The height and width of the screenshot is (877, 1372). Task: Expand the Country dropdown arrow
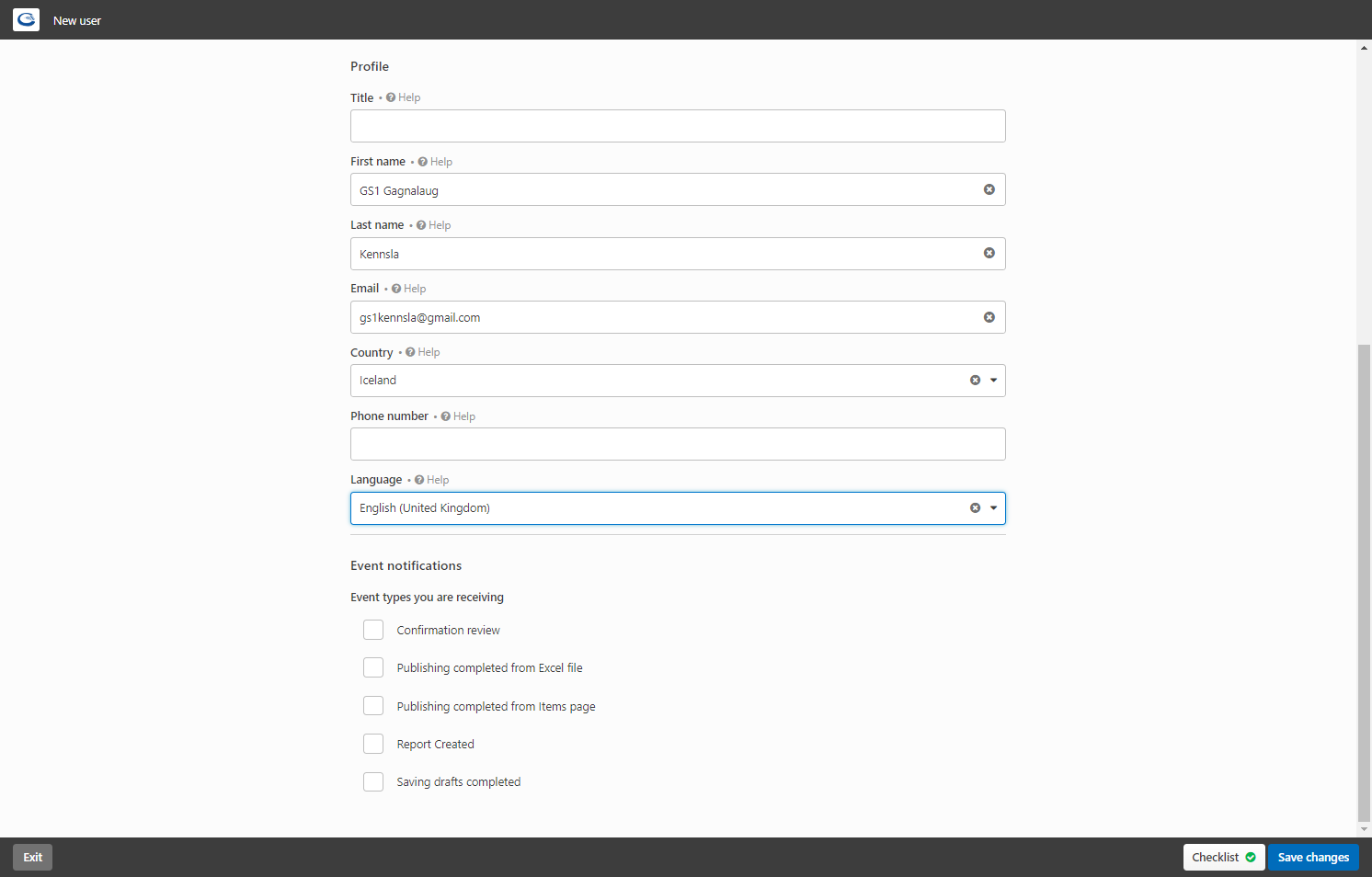[993, 381]
